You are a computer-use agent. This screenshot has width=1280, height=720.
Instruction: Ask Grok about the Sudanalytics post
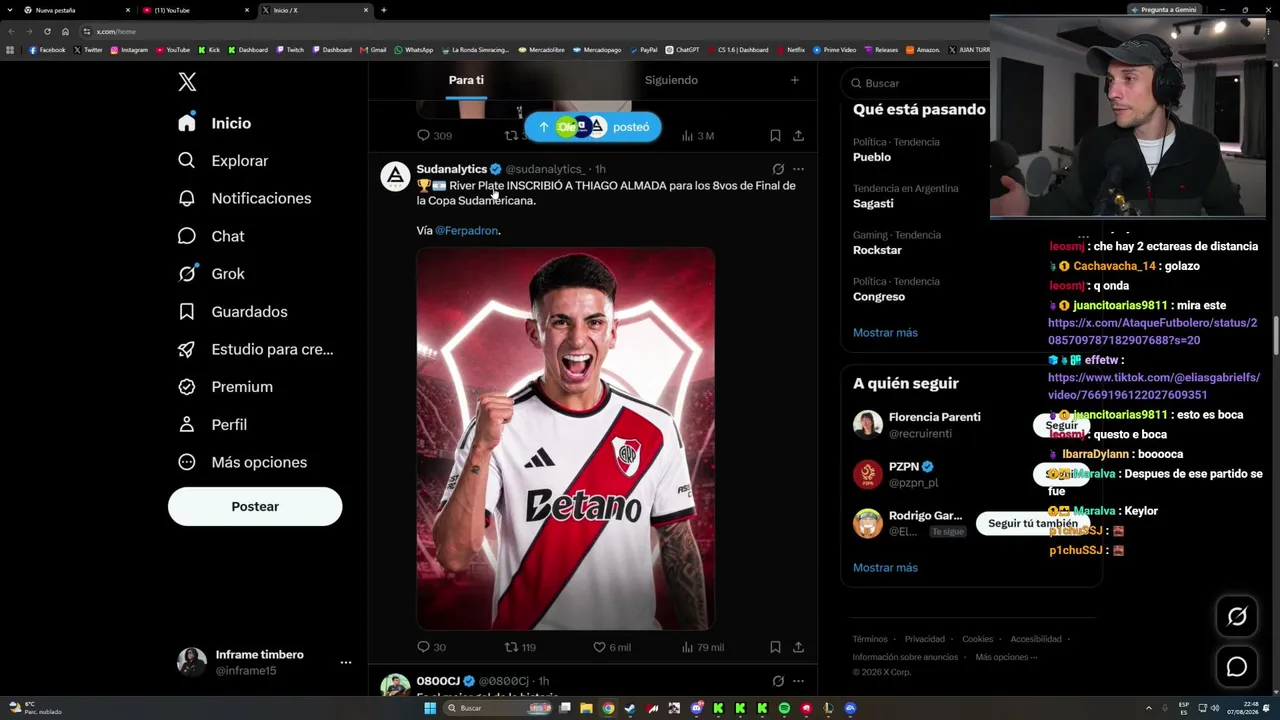click(778, 169)
